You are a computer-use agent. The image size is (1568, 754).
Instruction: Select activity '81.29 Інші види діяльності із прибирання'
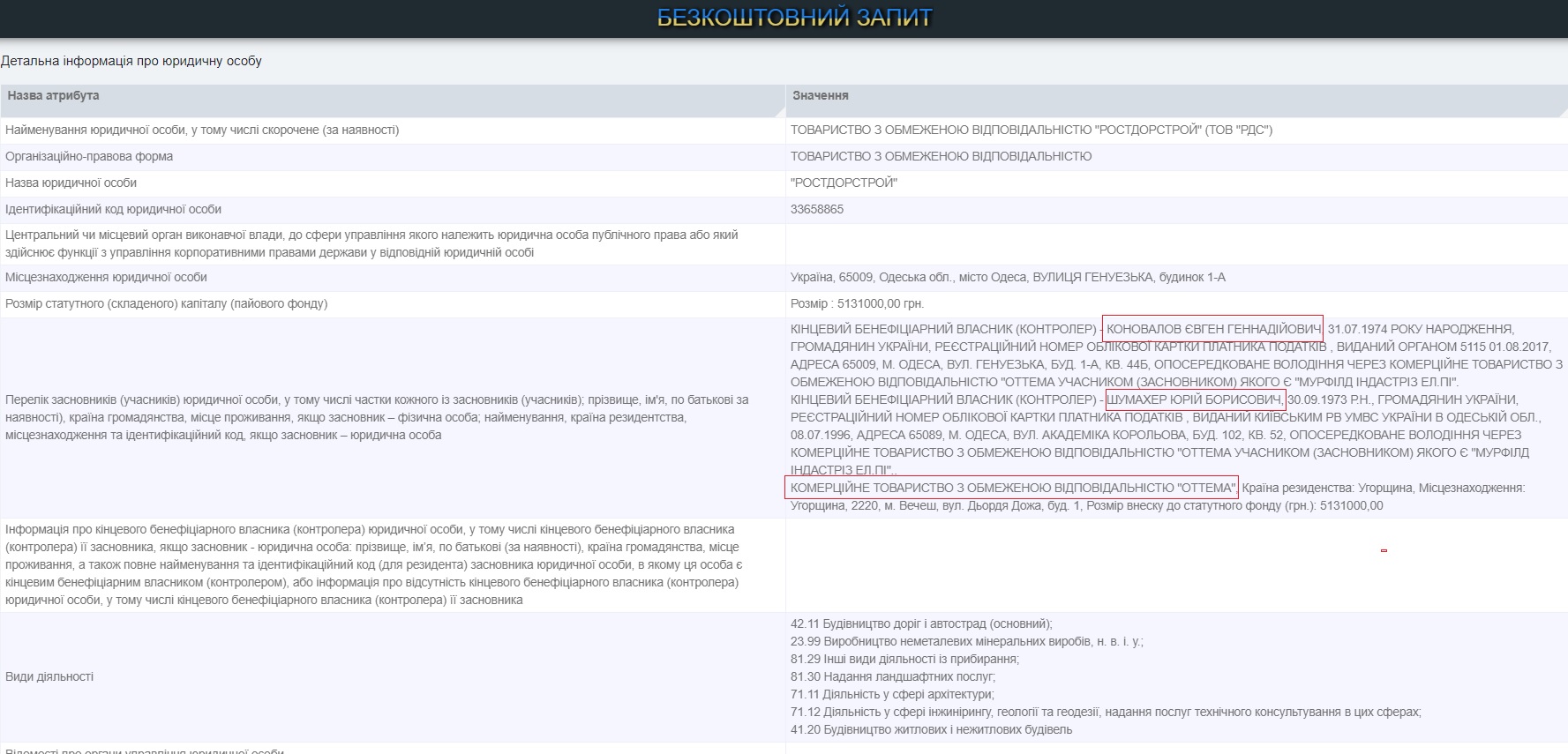(x=904, y=659)
